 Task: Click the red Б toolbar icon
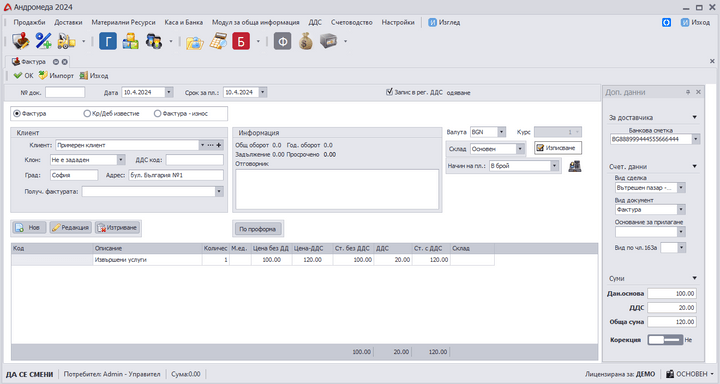pyautogui.click(x=241, y=41)
